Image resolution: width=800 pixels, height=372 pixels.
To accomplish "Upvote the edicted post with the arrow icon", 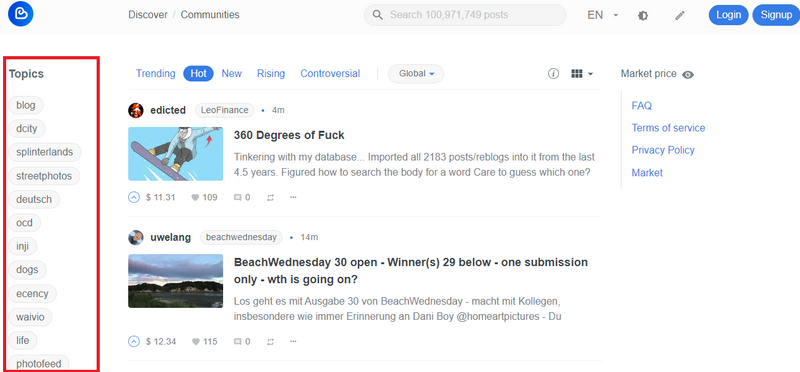I will point(134,197).
